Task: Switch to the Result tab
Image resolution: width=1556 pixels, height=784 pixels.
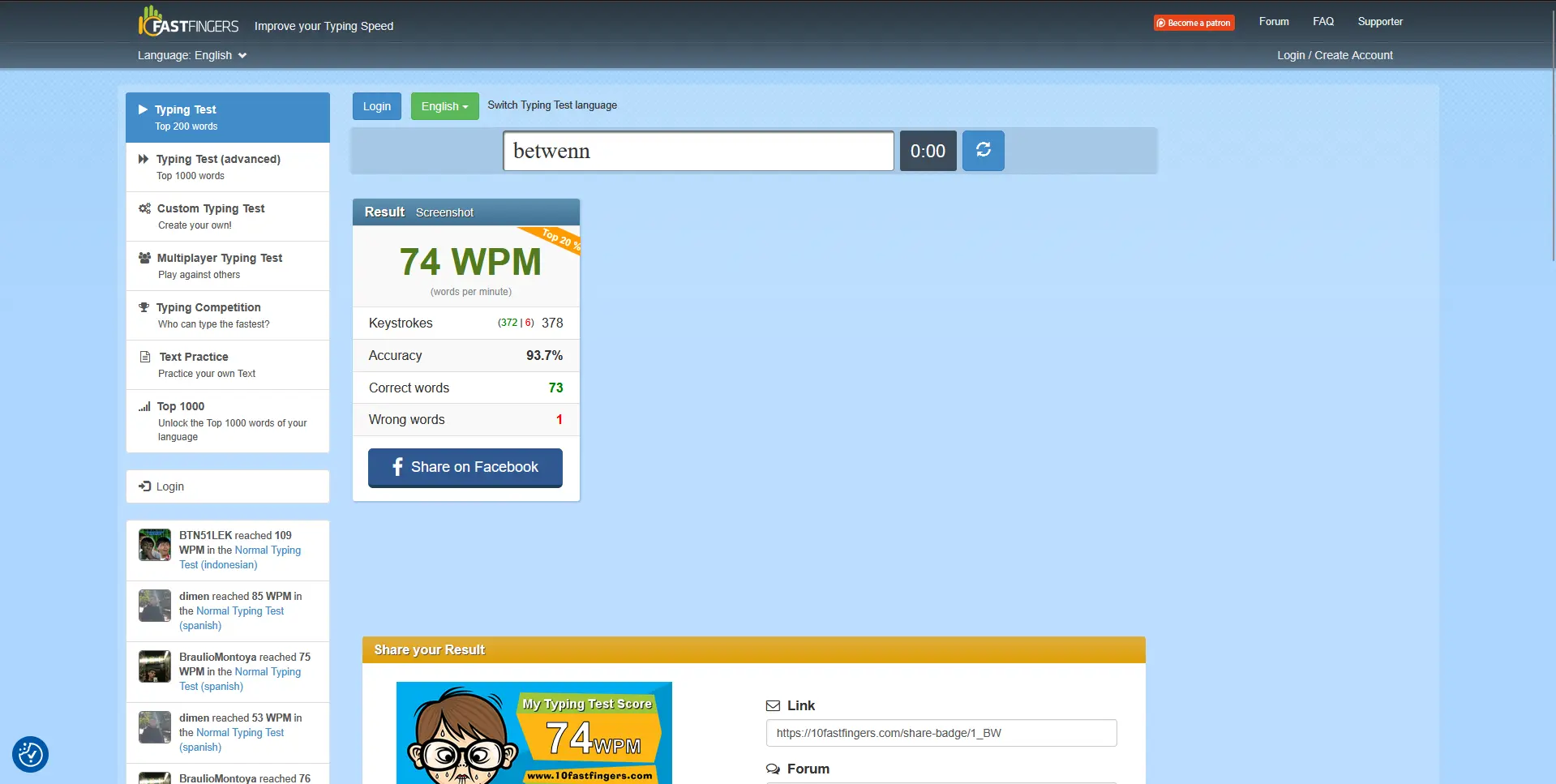Action: [x=384, y=212]
